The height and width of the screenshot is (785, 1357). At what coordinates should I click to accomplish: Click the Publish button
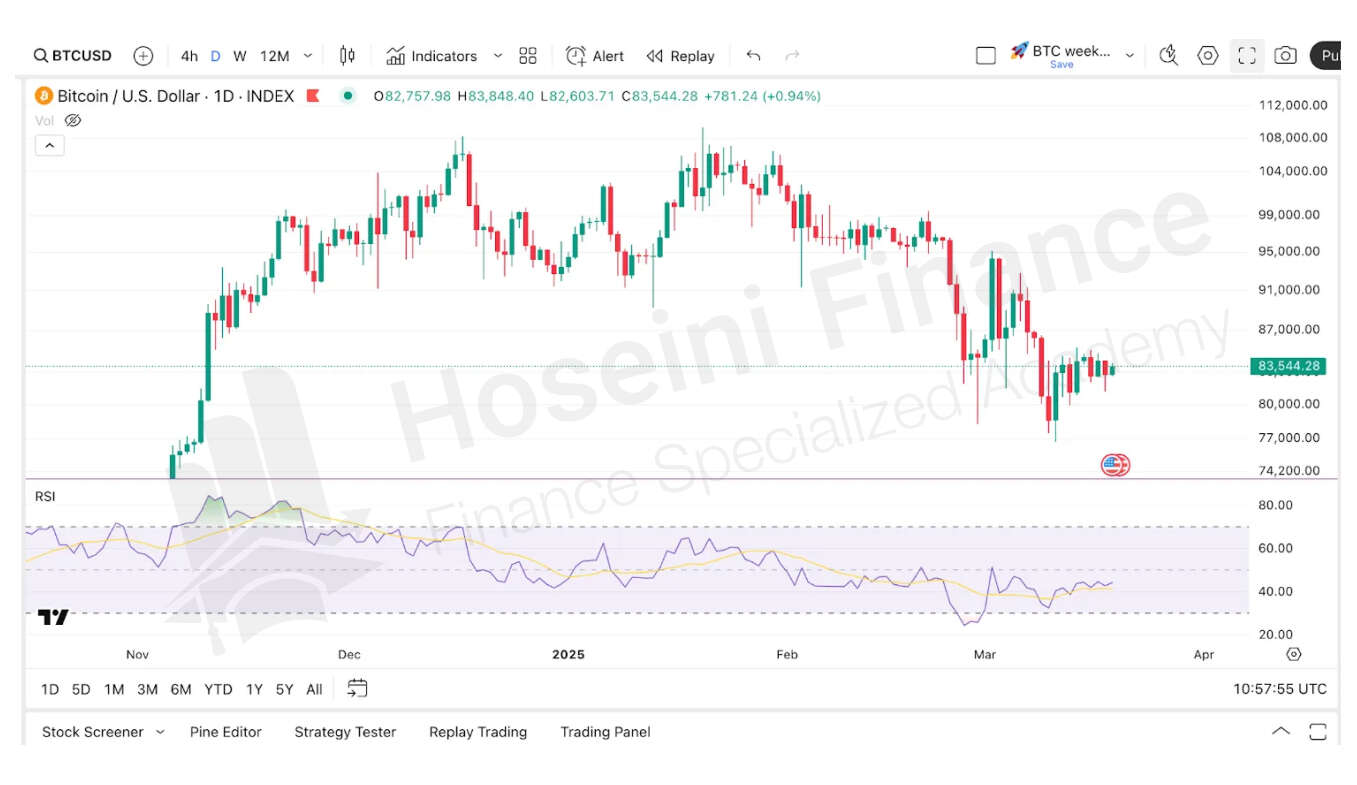(1326, 56)
